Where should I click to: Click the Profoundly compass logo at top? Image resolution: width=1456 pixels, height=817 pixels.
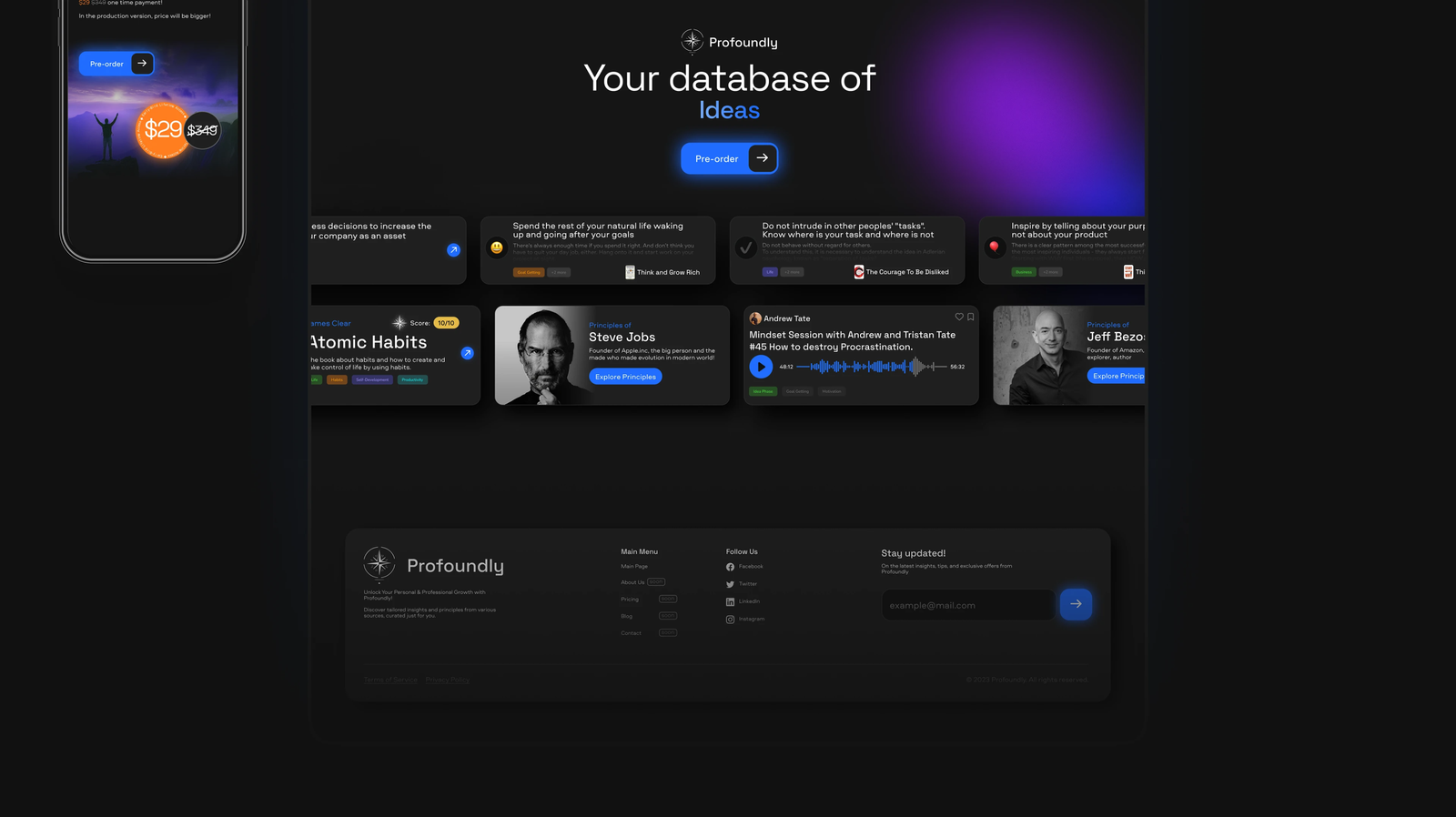pyautogui.click(x=693, y=41)
